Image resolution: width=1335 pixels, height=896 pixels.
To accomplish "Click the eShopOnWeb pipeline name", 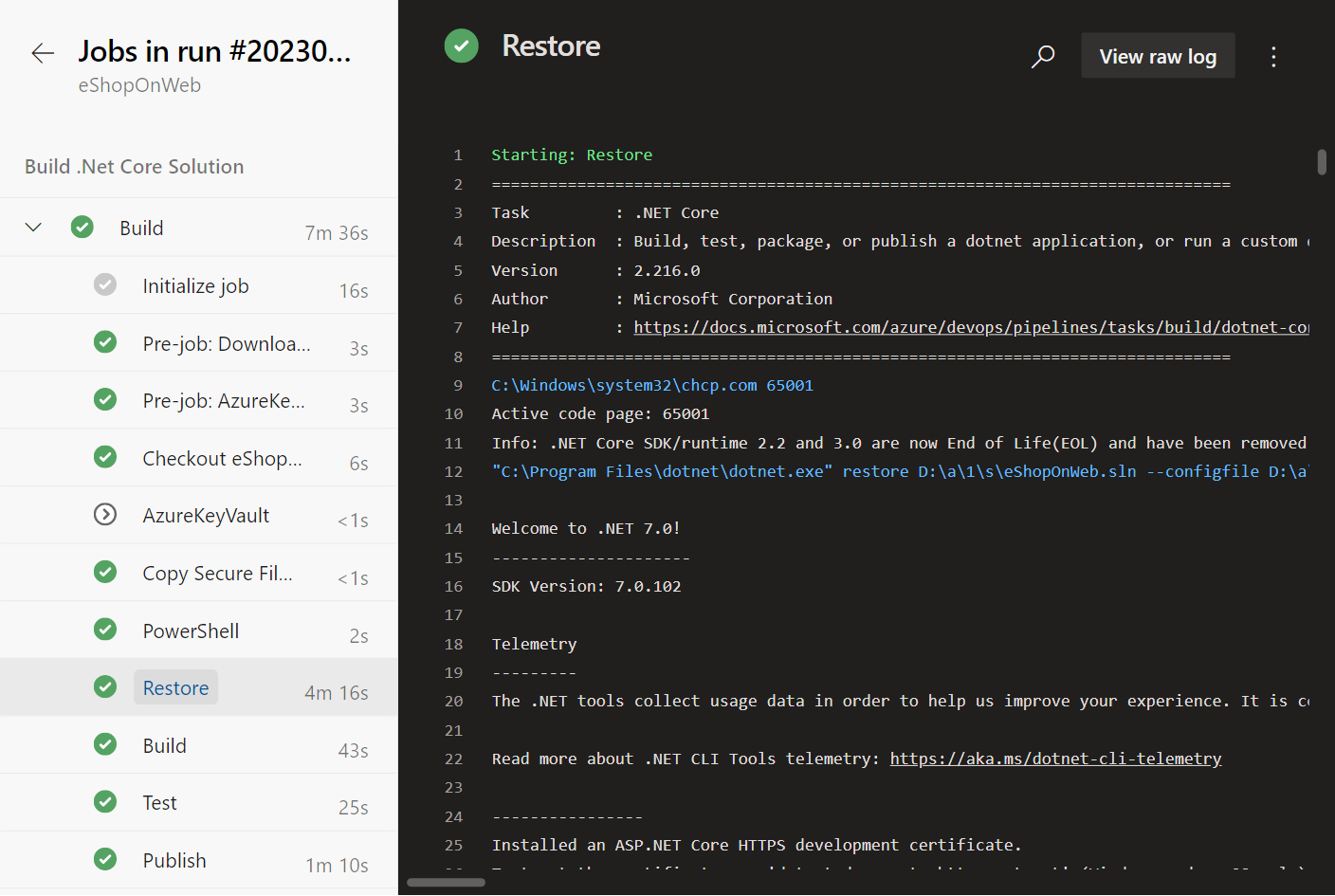I will tap(139, 85).
